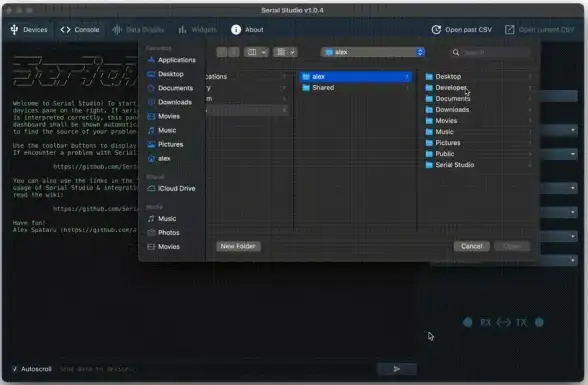
Task: Click the file dialog search field
Action: pos(490,52)
